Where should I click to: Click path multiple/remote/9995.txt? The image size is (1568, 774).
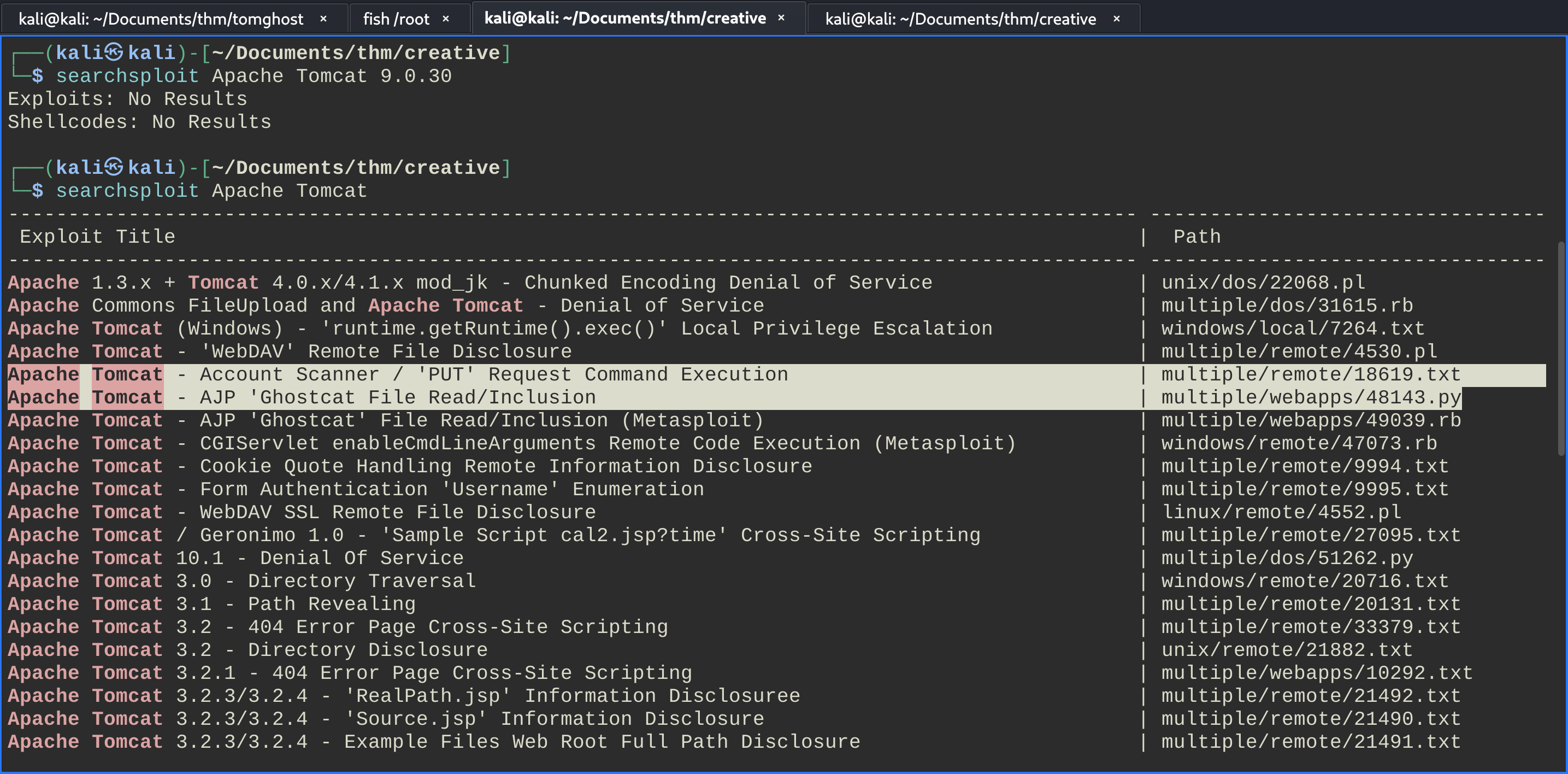click(1305, 489)
